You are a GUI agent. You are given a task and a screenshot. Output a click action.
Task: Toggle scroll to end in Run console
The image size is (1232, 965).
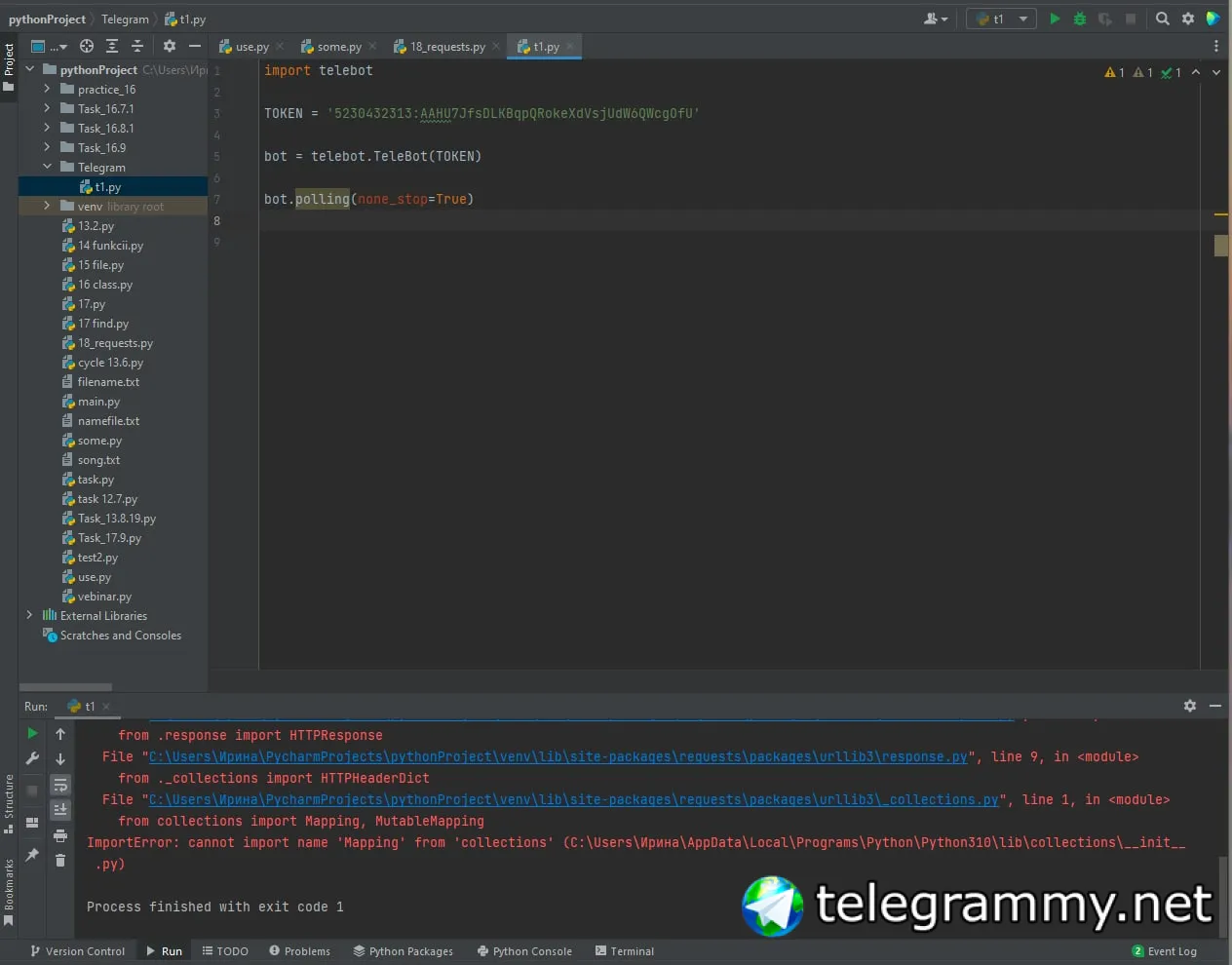pyautogui.click(x=60, y=809)
